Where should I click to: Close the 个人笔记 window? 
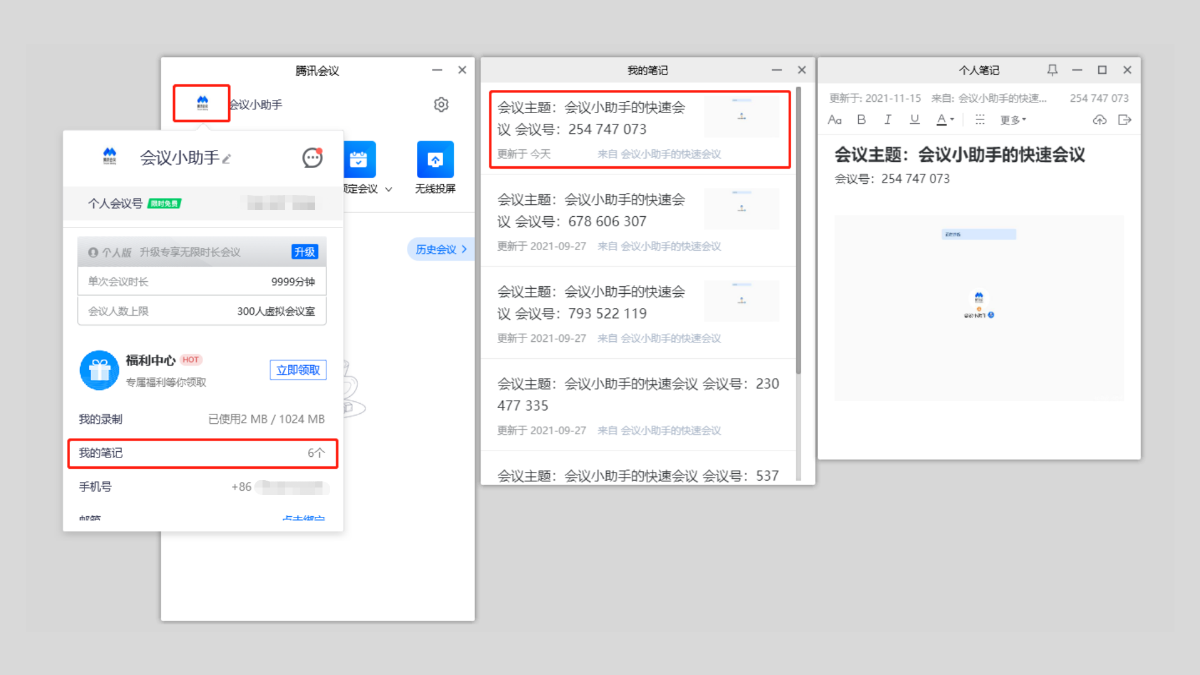[x=1127, y=70]
